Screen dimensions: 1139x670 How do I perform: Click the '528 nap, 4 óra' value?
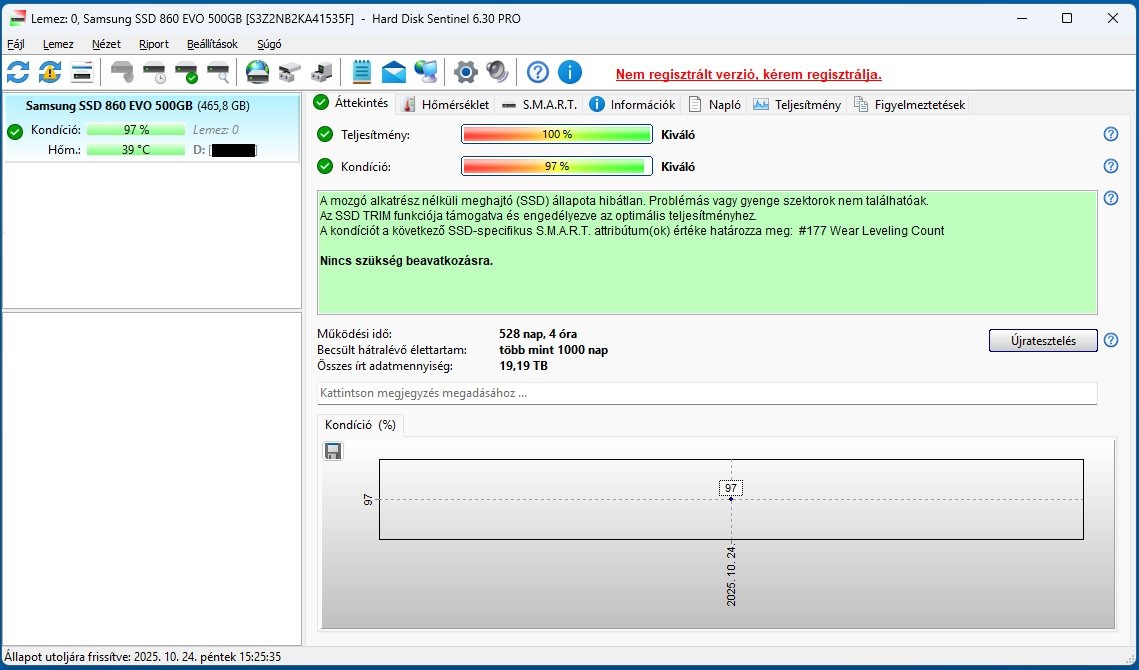(538, 334)
